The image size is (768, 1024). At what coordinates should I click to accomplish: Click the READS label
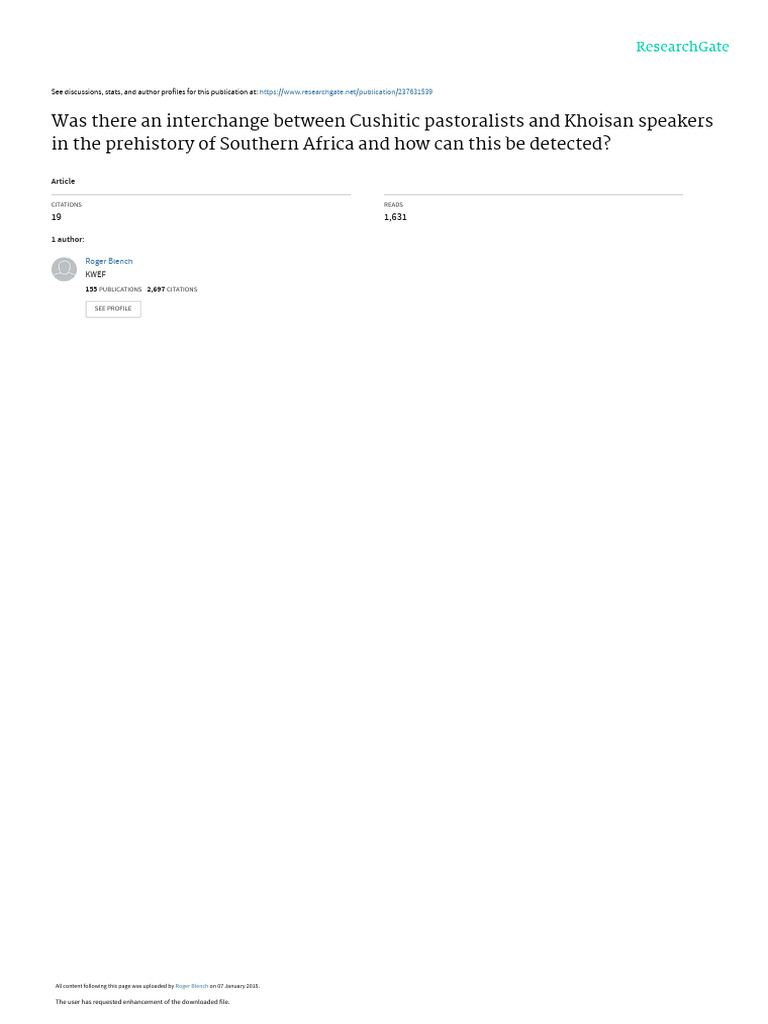394,205
